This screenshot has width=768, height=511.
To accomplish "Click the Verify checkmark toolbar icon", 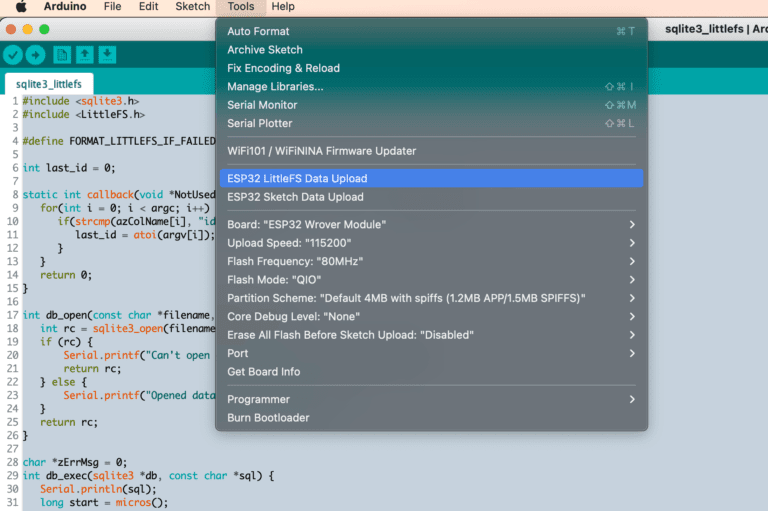I will 13,56.
